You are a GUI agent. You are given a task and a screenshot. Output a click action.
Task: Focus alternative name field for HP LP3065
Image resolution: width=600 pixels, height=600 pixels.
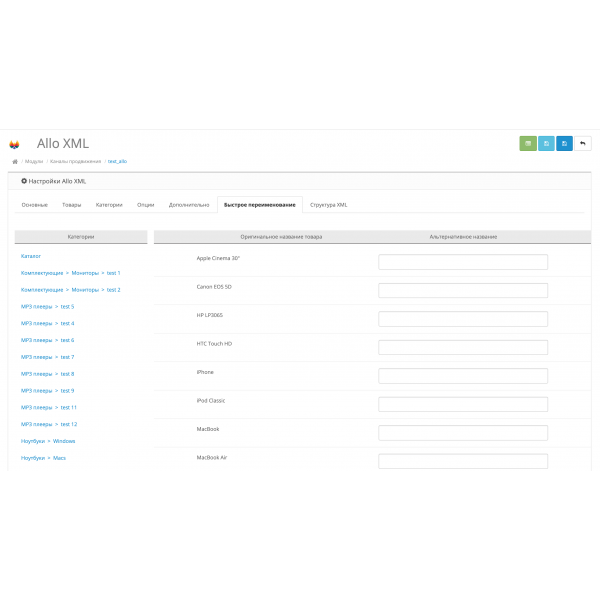[x=463, y=319]
